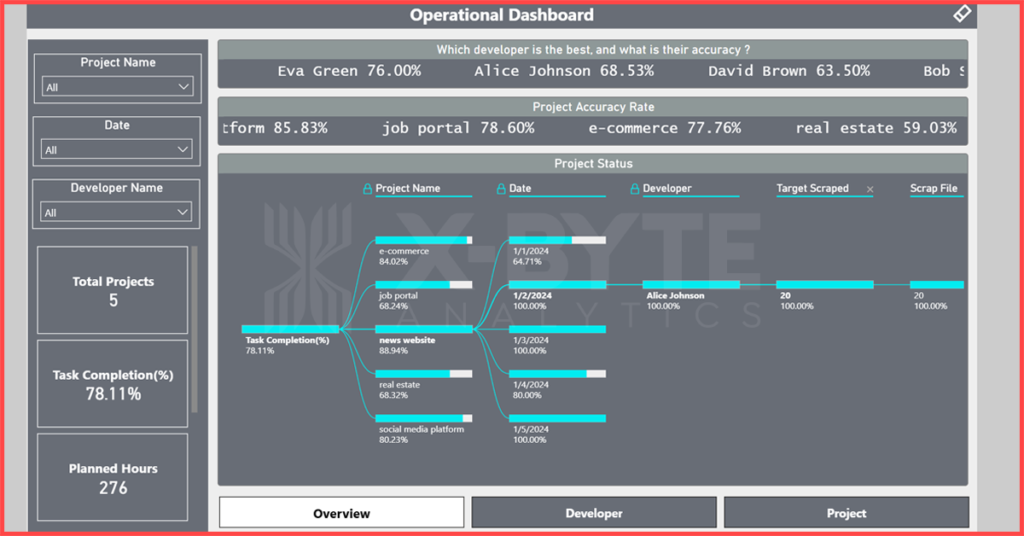Viewport: 1024px width, 536px height.
Task: Click the left panel vertical scrollbar
Action: pos(194,330)
